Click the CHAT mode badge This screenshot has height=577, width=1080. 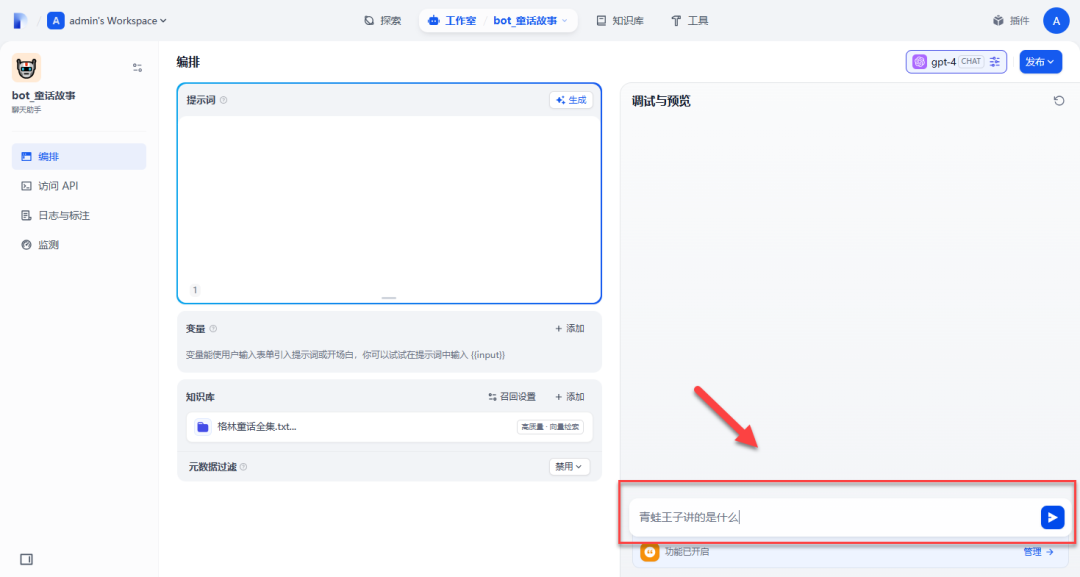click(970, 61)
